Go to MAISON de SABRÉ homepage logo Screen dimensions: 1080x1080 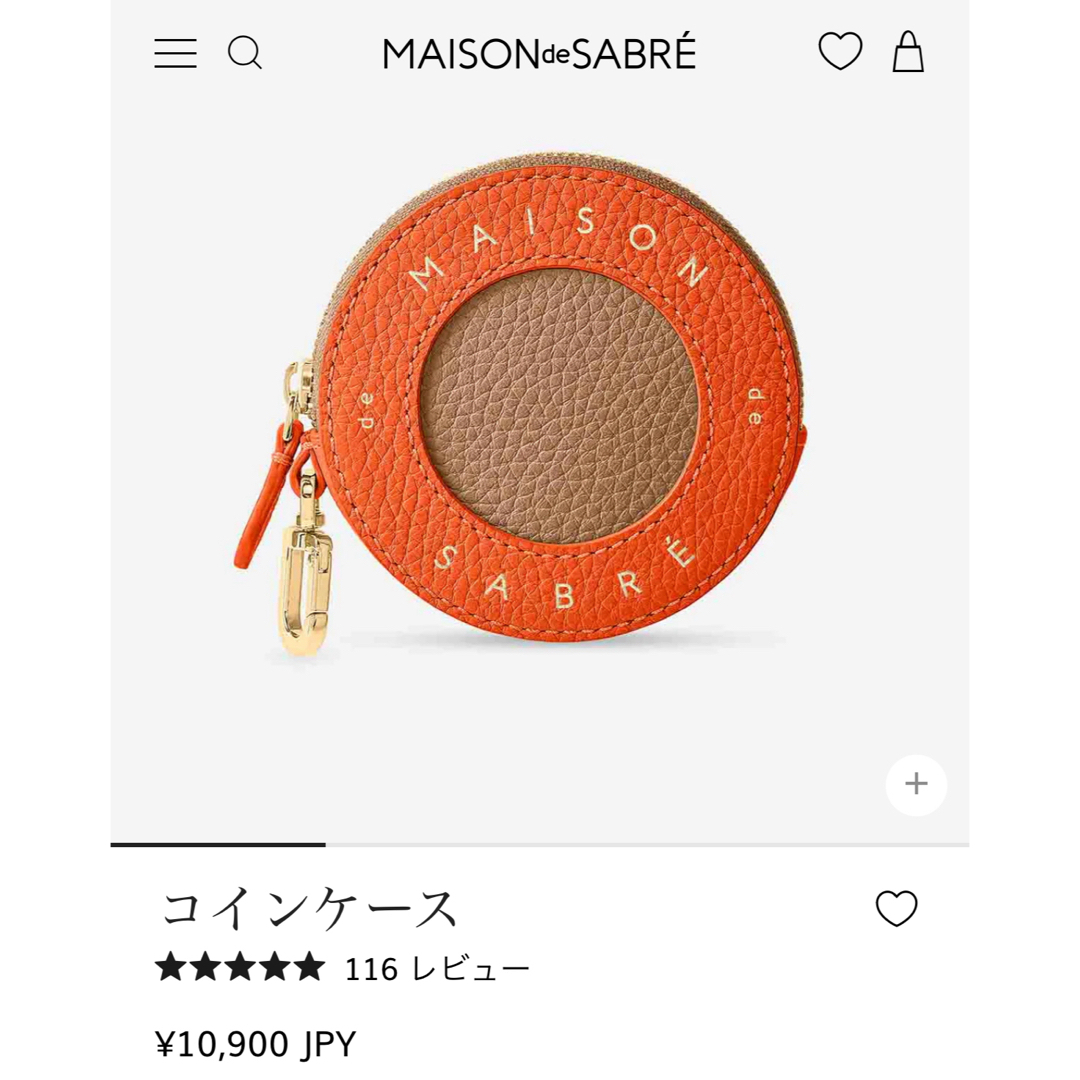click(539, 54)
